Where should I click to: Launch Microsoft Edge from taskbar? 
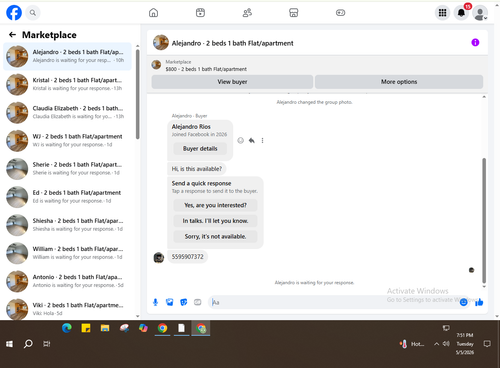click(67, 328)
